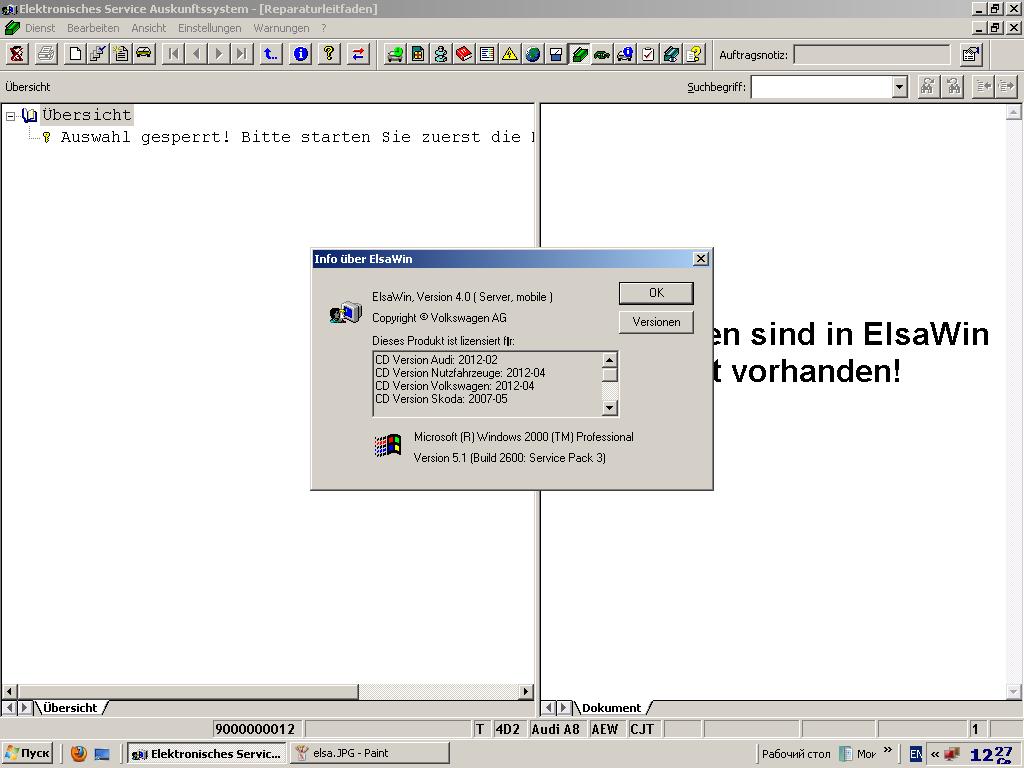
Task: Switch to the Dokument bottom tab
Action: [611, 708]
